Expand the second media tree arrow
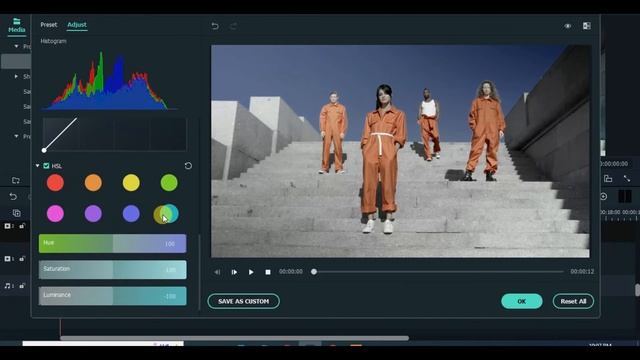This screenshot has height=360, width=640. click(x=16, y=76)
